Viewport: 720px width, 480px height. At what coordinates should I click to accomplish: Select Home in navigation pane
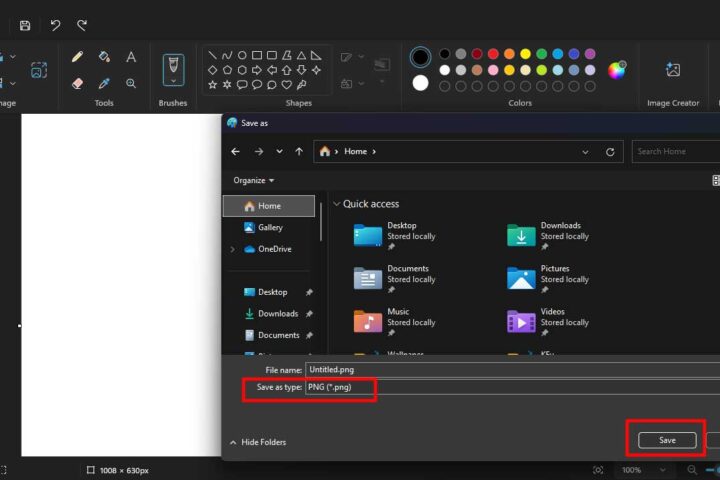(269, 206)
